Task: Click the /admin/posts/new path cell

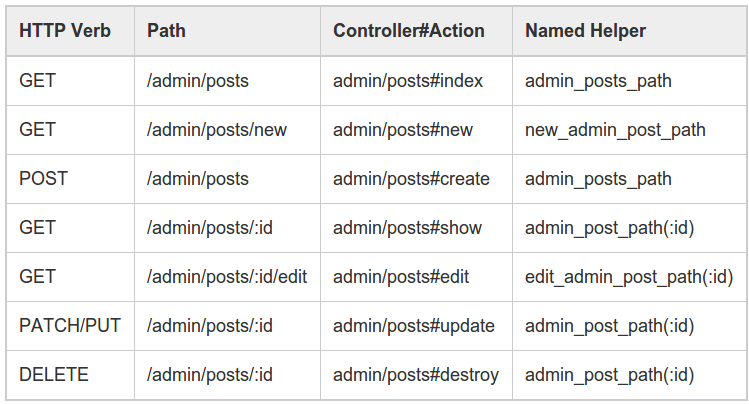Action: point(217,130)
